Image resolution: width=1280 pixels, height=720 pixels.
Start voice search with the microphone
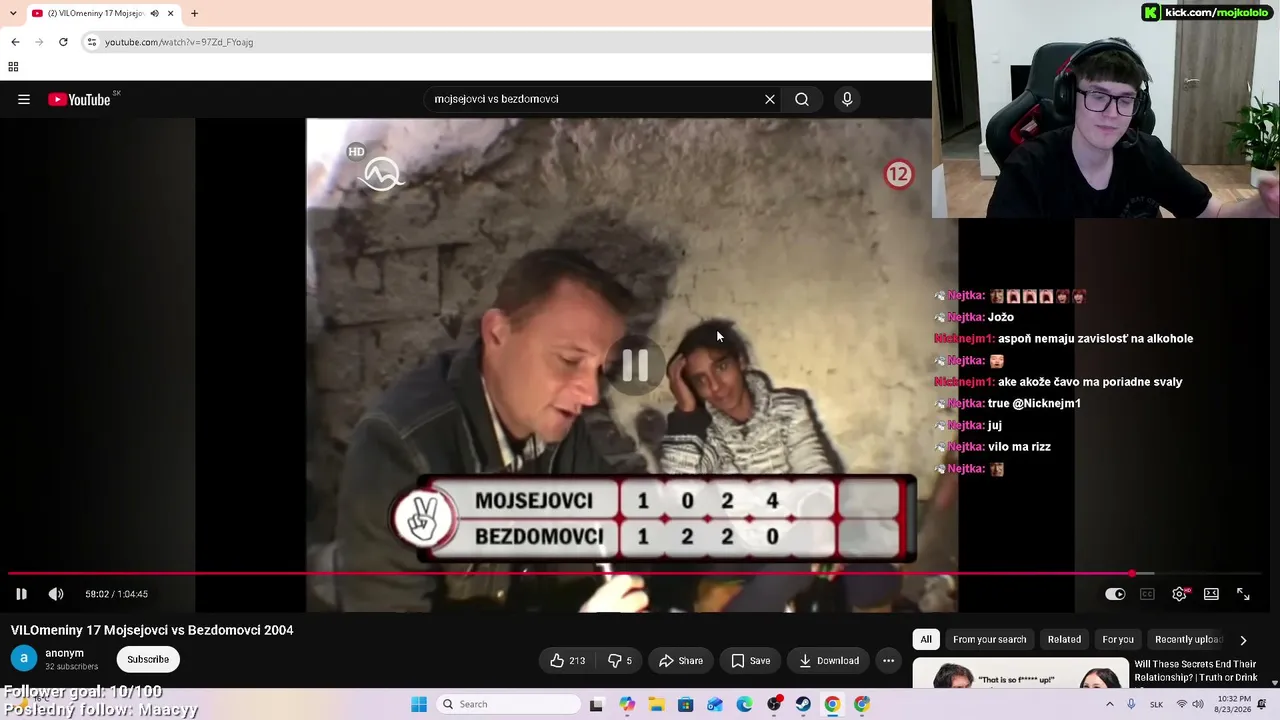tap(847, 99)
